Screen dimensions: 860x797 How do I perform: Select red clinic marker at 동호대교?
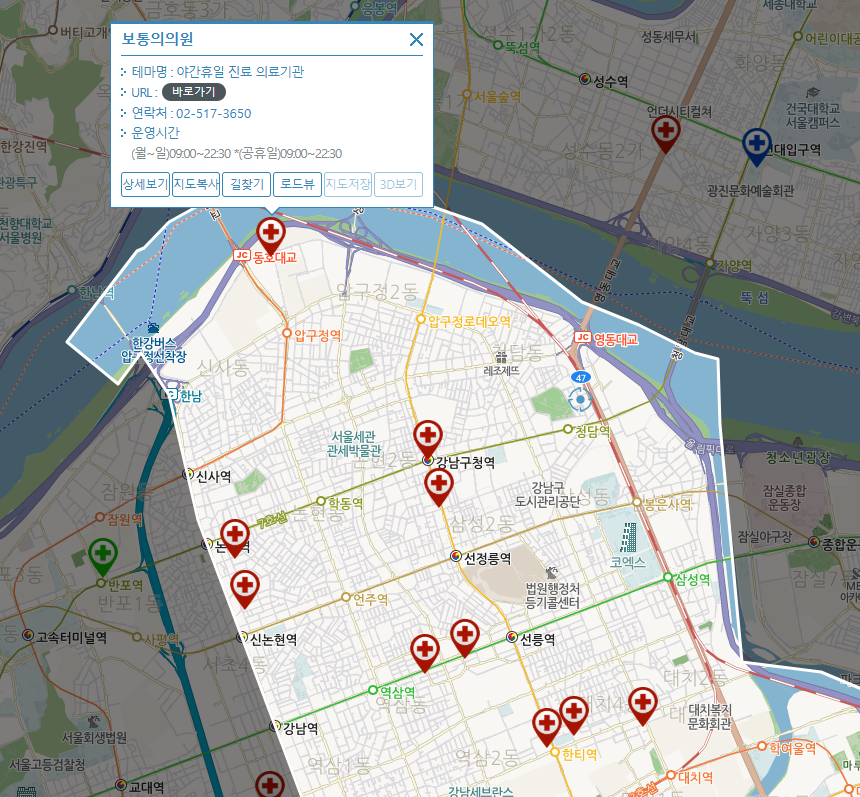click(271, 235)
